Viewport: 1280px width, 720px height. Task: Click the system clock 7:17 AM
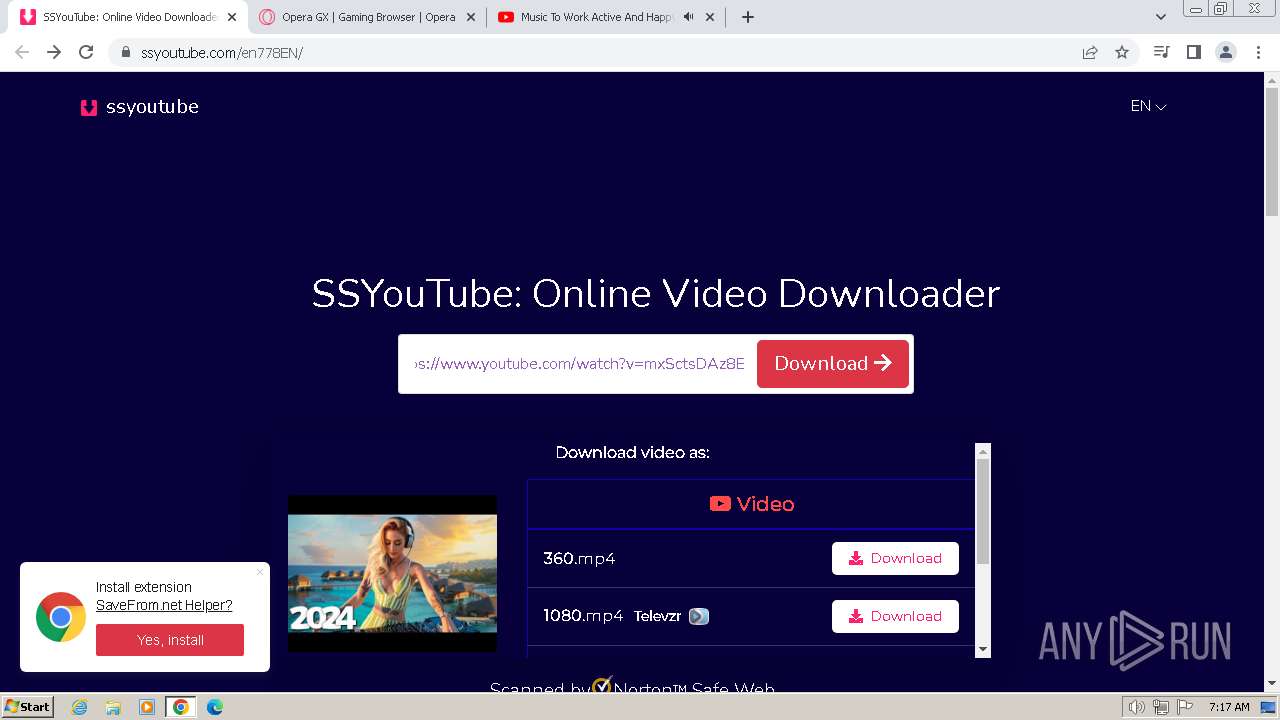(x=1229, y=707)
